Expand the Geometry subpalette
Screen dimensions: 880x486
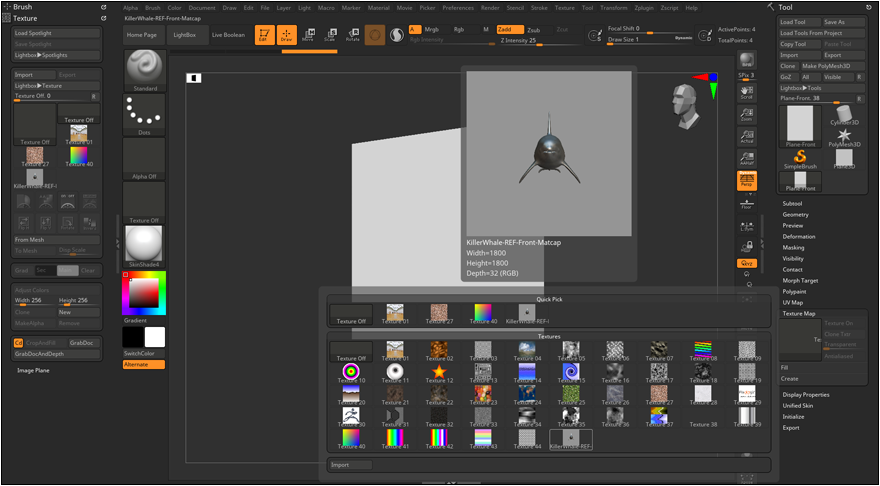[x=796, y=215]
